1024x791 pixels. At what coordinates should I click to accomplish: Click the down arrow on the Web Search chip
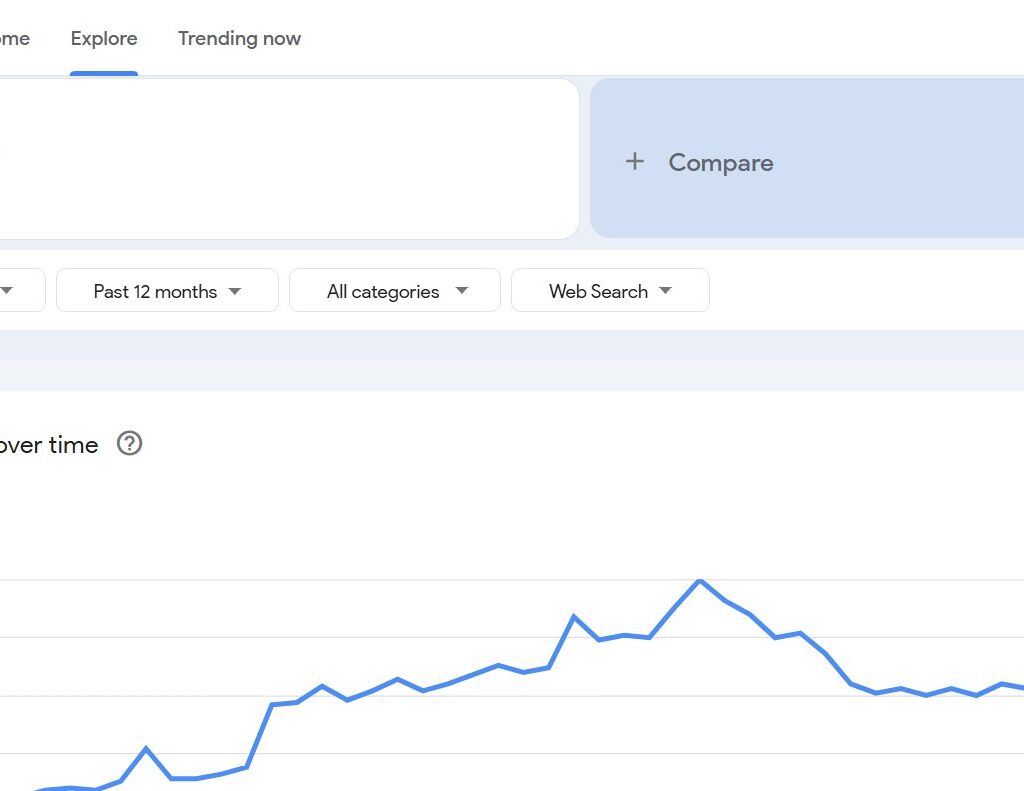click(666, 291)
